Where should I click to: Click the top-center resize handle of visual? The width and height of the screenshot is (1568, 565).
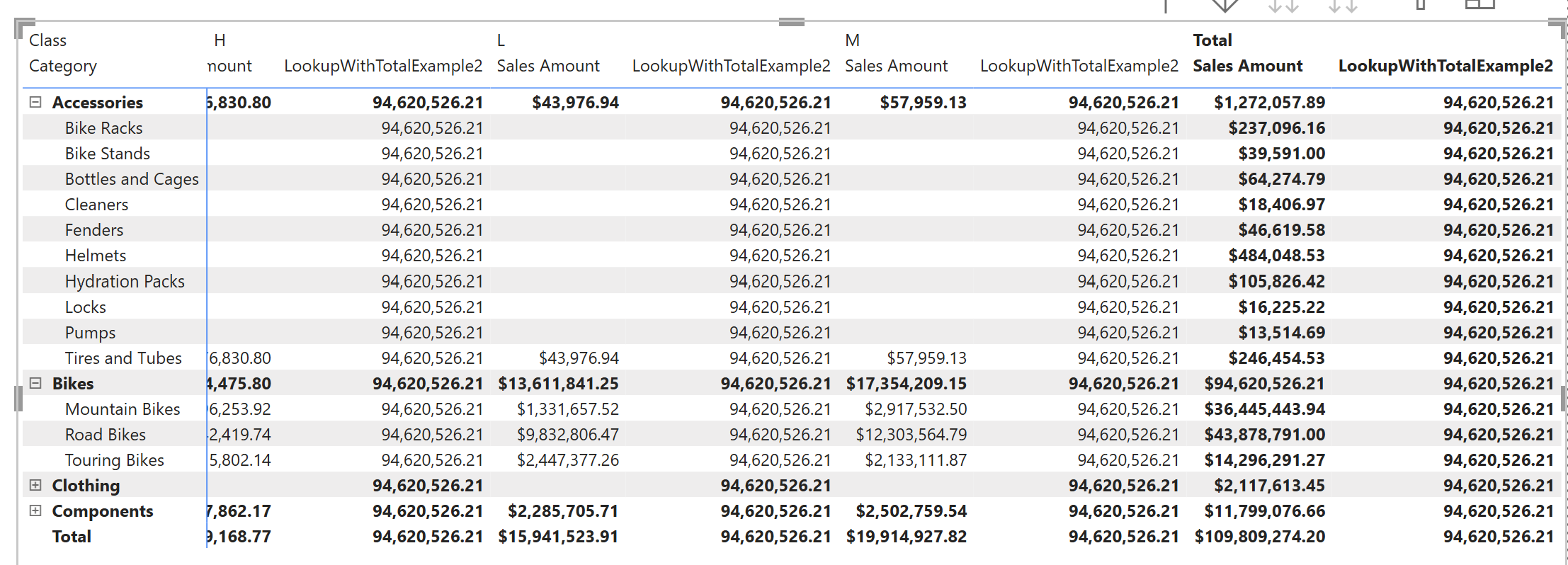(791, 22)
